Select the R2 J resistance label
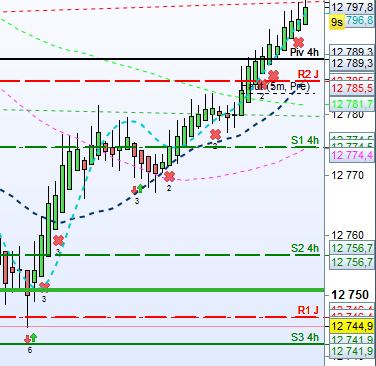The height and width of the screenshot is (366, 376). (308, 74)
